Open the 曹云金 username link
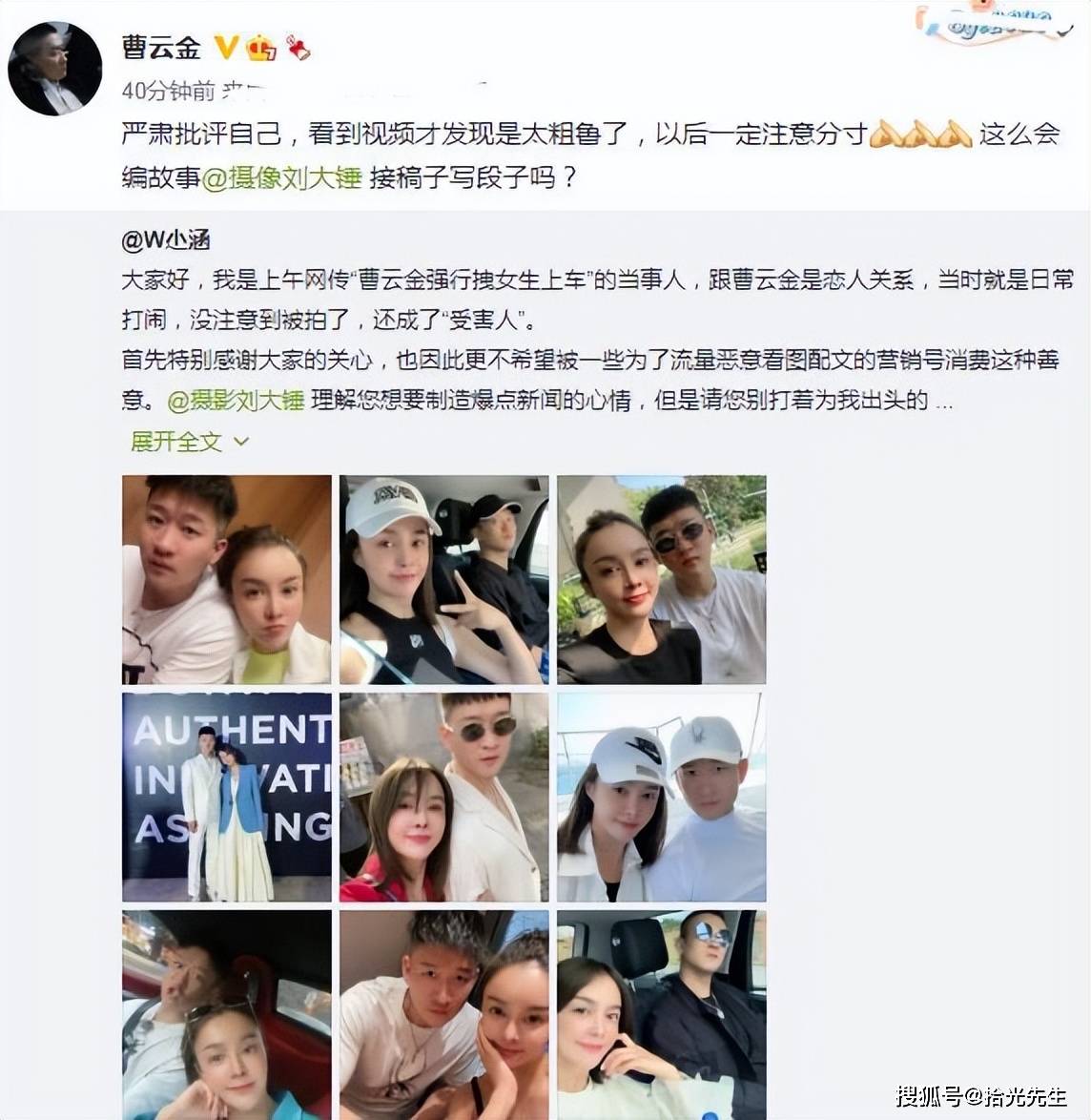The width and height of the screenshot is (1091, 1120). [161, 48]
